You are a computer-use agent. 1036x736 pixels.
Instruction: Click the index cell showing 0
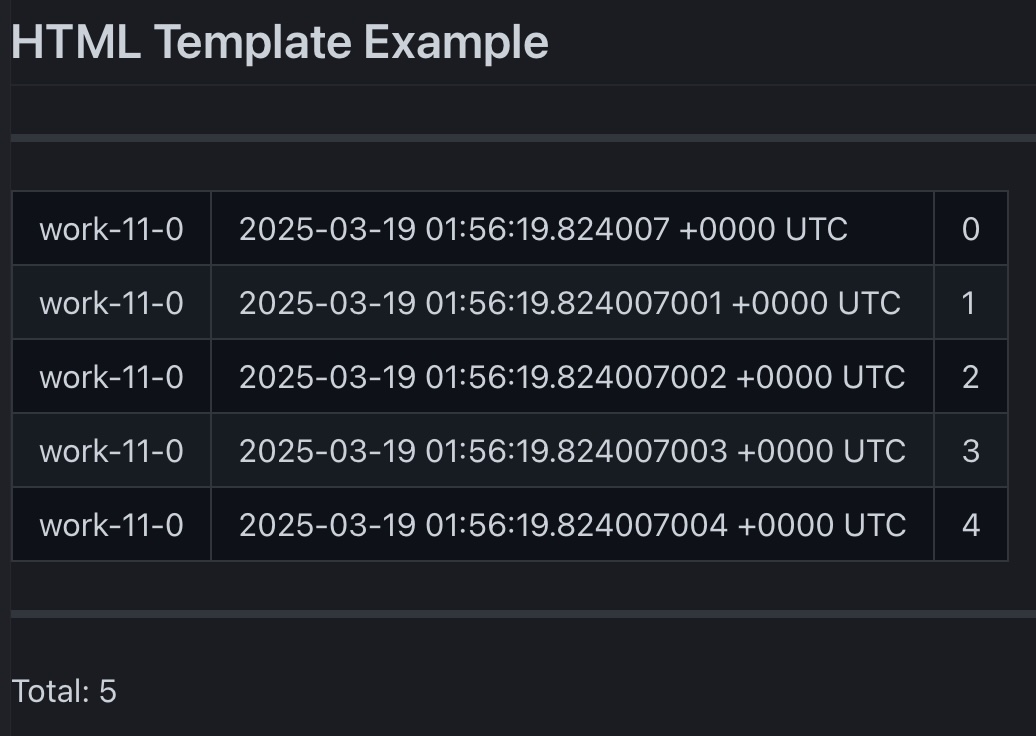970,229
